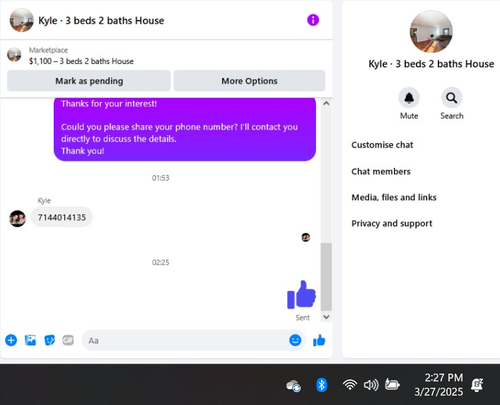The width and height of the screenshot is (500, 405).
Task: Click the chat scrollbar up arrow
Action: [x=326, y=104]
